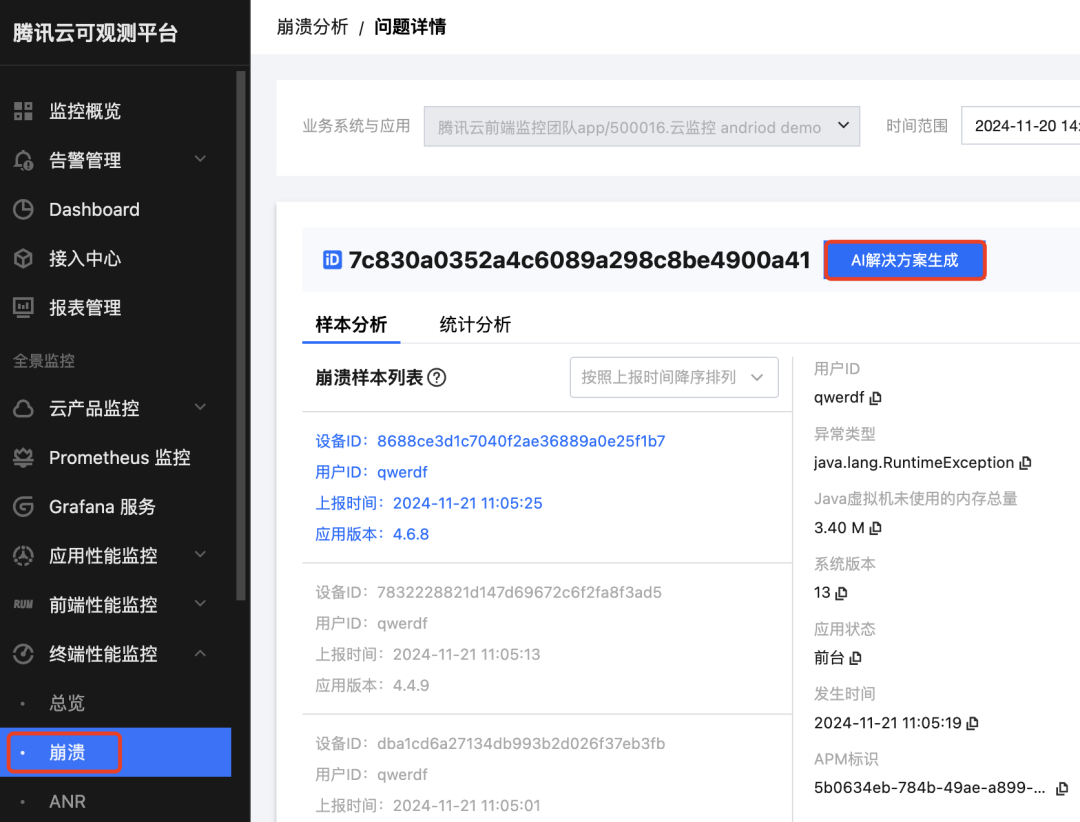Click the RUM 前端性能监控 icon
The height and width of the screenshot is (822, 1080).
pos(23,604)
